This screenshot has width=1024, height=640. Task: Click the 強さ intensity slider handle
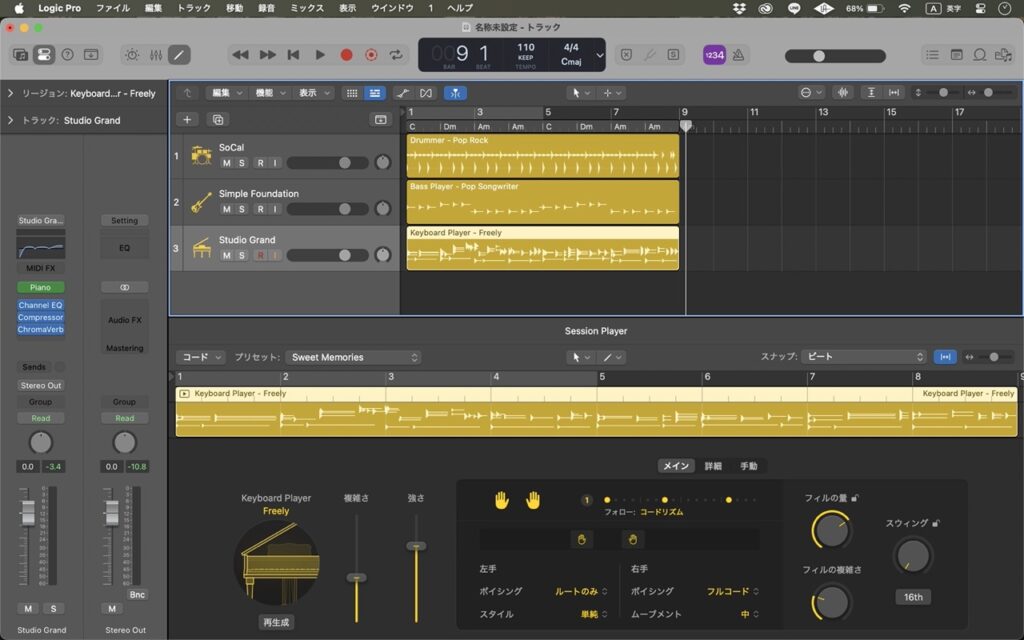pos(416,546)
